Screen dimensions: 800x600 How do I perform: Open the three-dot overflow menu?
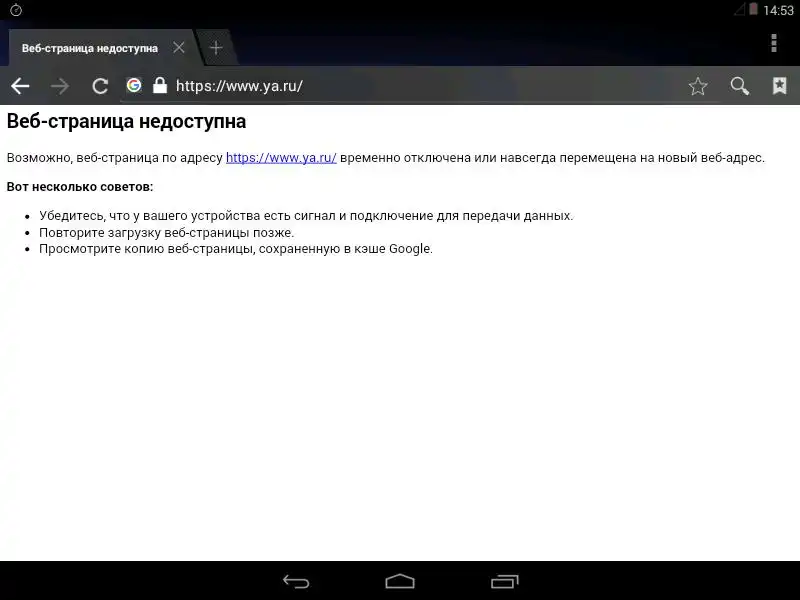coord(774,43)
